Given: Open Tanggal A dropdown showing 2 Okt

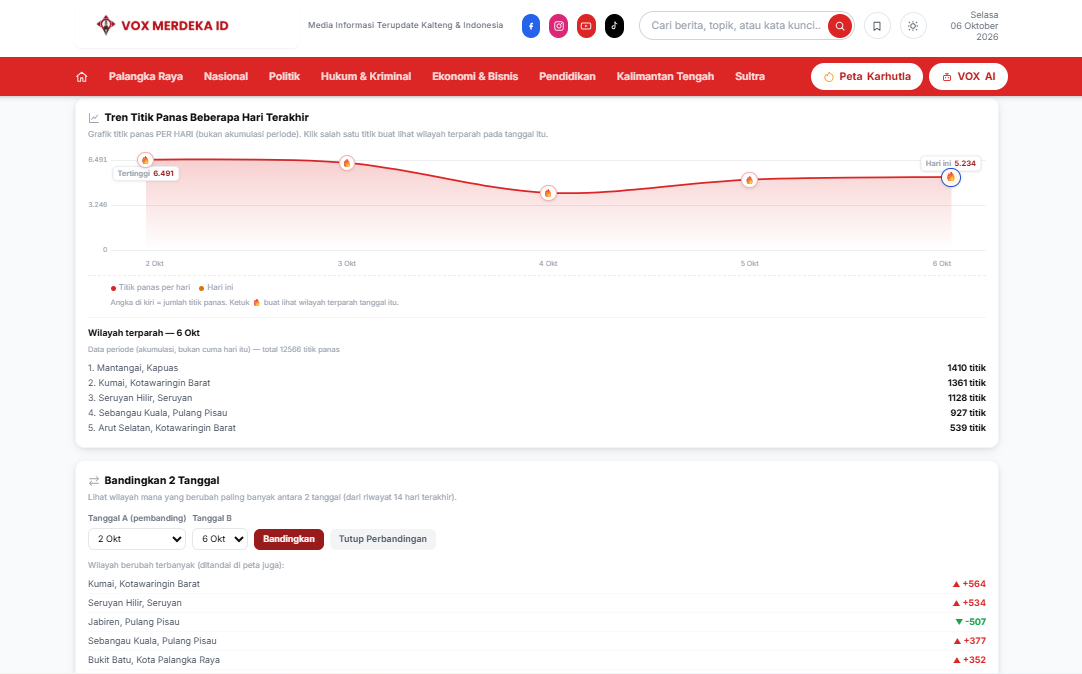Looking at the screenshot, I should click(137, 539).
